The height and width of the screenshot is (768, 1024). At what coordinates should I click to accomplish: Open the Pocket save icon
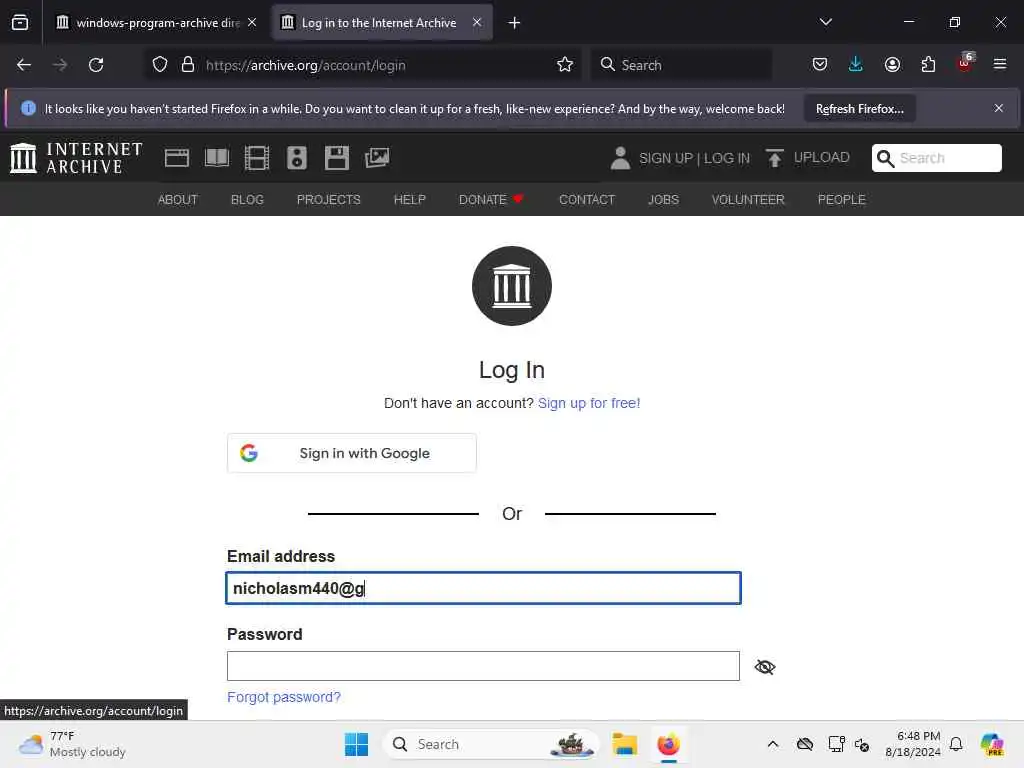(820, 65)
